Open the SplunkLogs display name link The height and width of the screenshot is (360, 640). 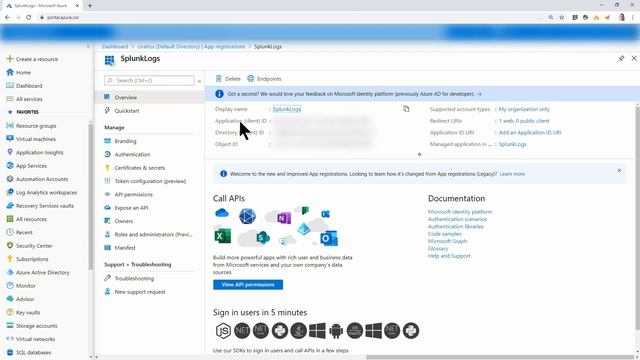click(x=287, y=109)
